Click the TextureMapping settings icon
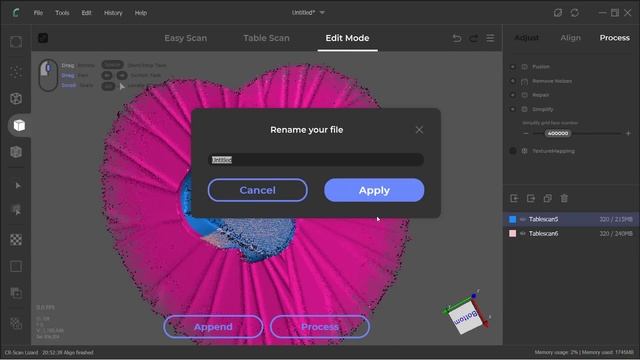The image size is (640, 360). point(524,151)
